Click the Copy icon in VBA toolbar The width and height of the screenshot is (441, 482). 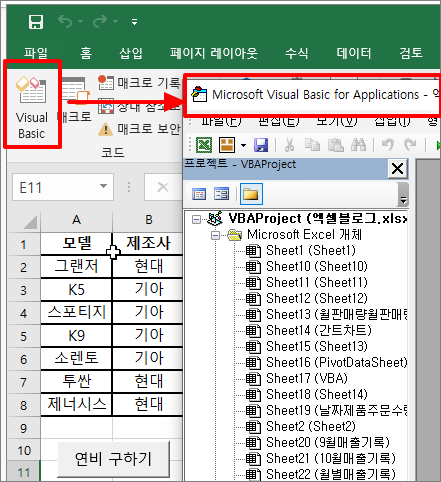point(312,145)
